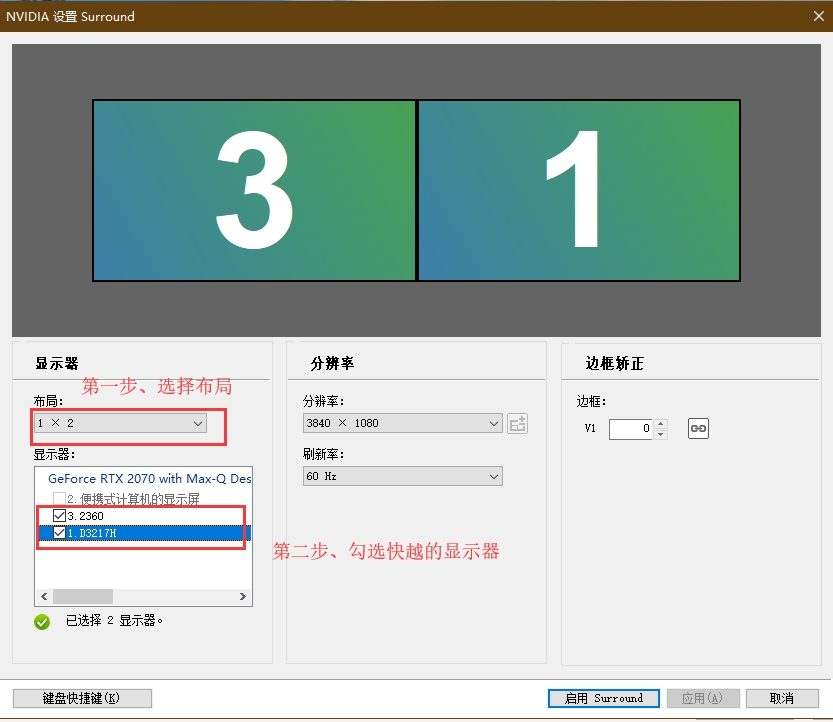Open the 布局 layout dropdown showing 1 × 2
This screenshot has height=722, width=833.
pyautogui.click(x=119, y=423)
